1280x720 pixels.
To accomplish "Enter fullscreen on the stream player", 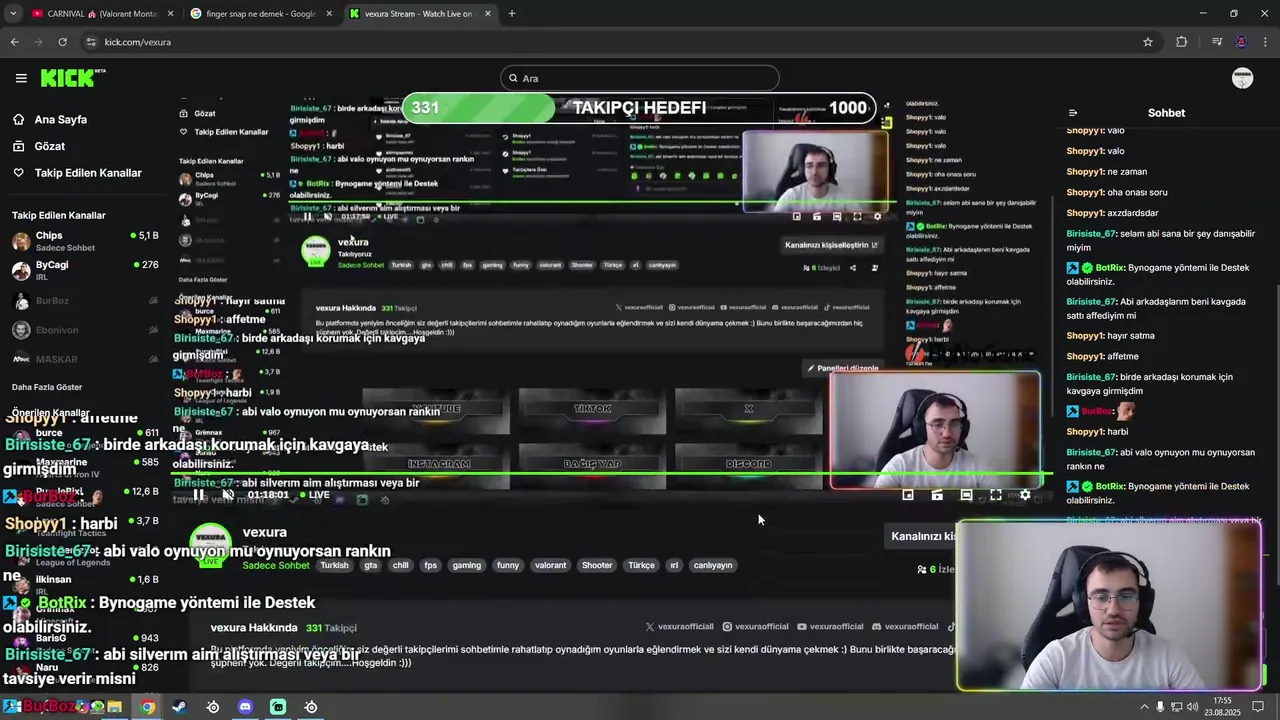I will [996, 495].
